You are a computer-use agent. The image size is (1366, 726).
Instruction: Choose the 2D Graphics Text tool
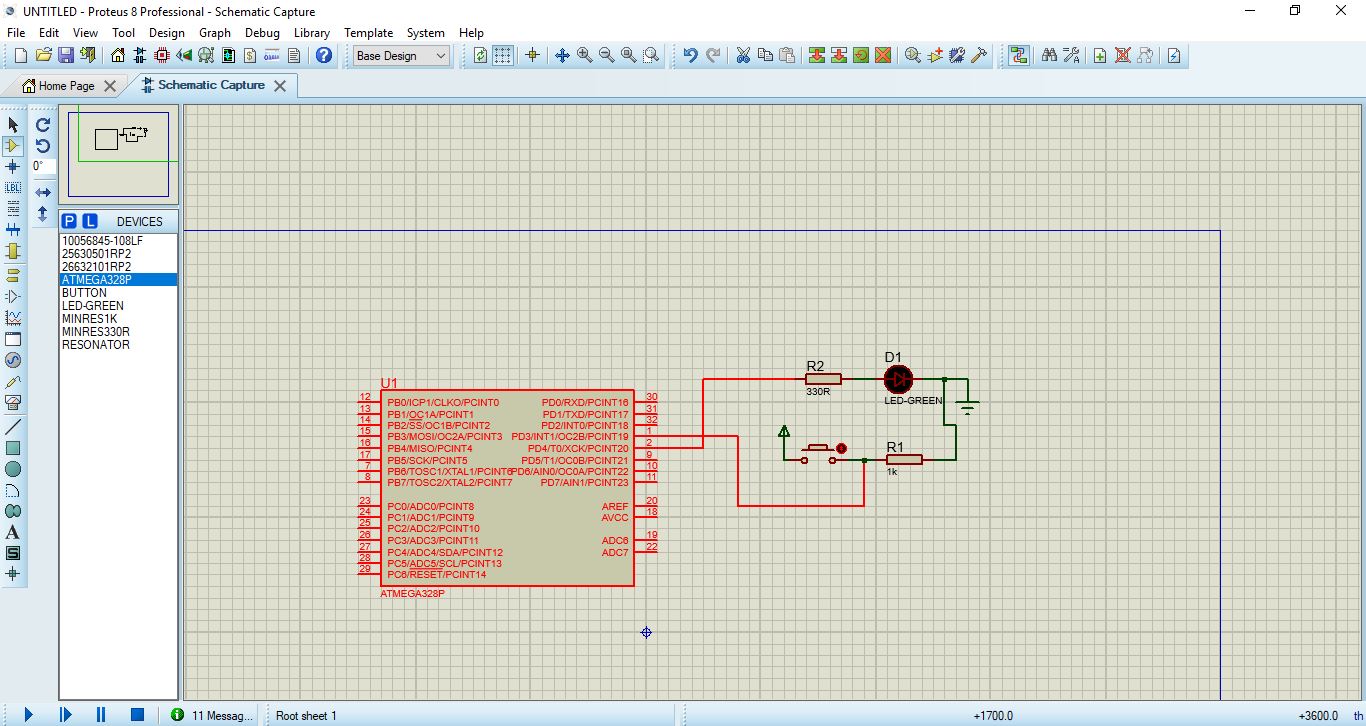click(x=13, y=532)
